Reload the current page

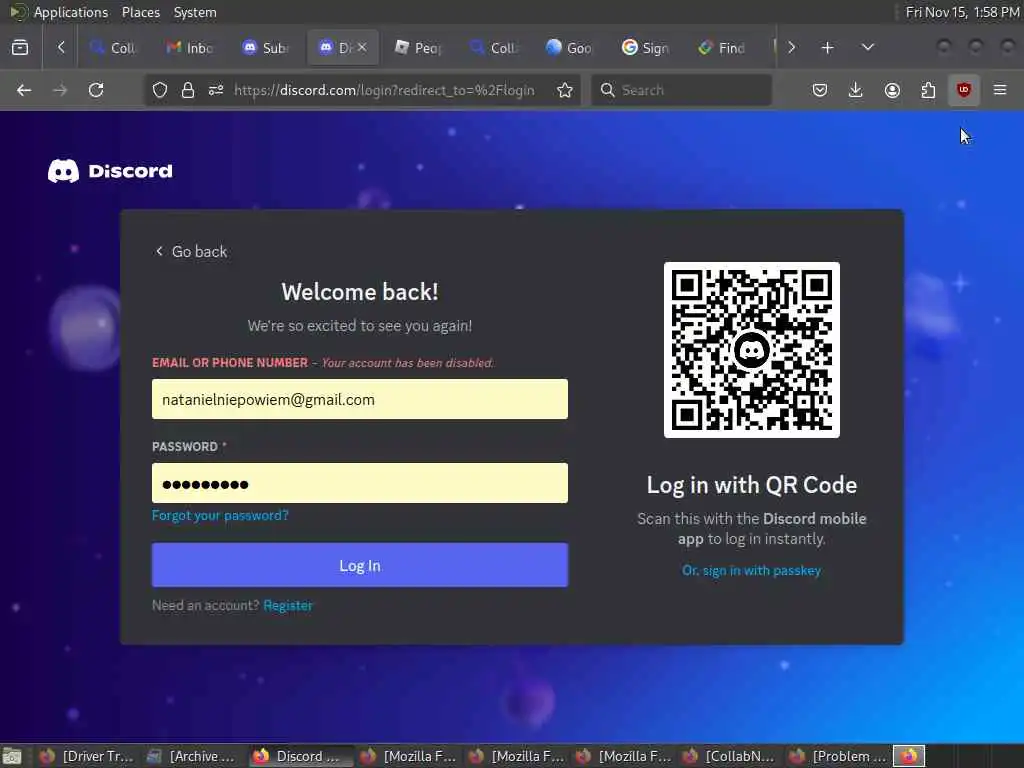click(96, 90)
